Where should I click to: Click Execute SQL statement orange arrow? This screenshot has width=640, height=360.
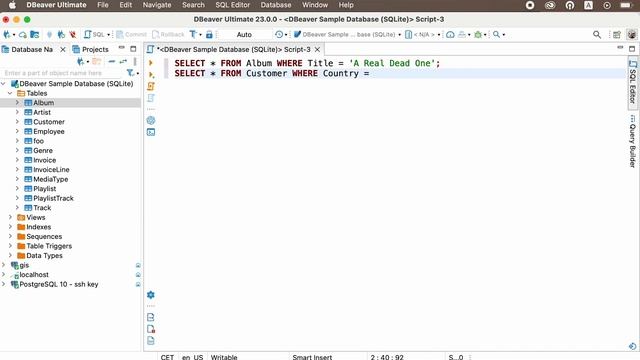[151, 63]
